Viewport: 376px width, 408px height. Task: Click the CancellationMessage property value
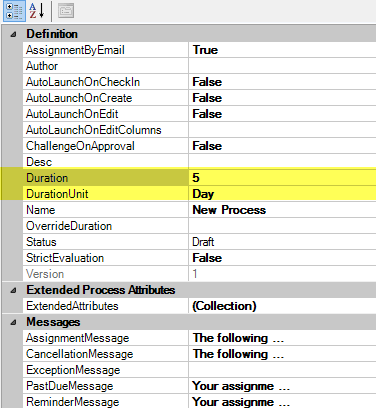tap(282, 354)
